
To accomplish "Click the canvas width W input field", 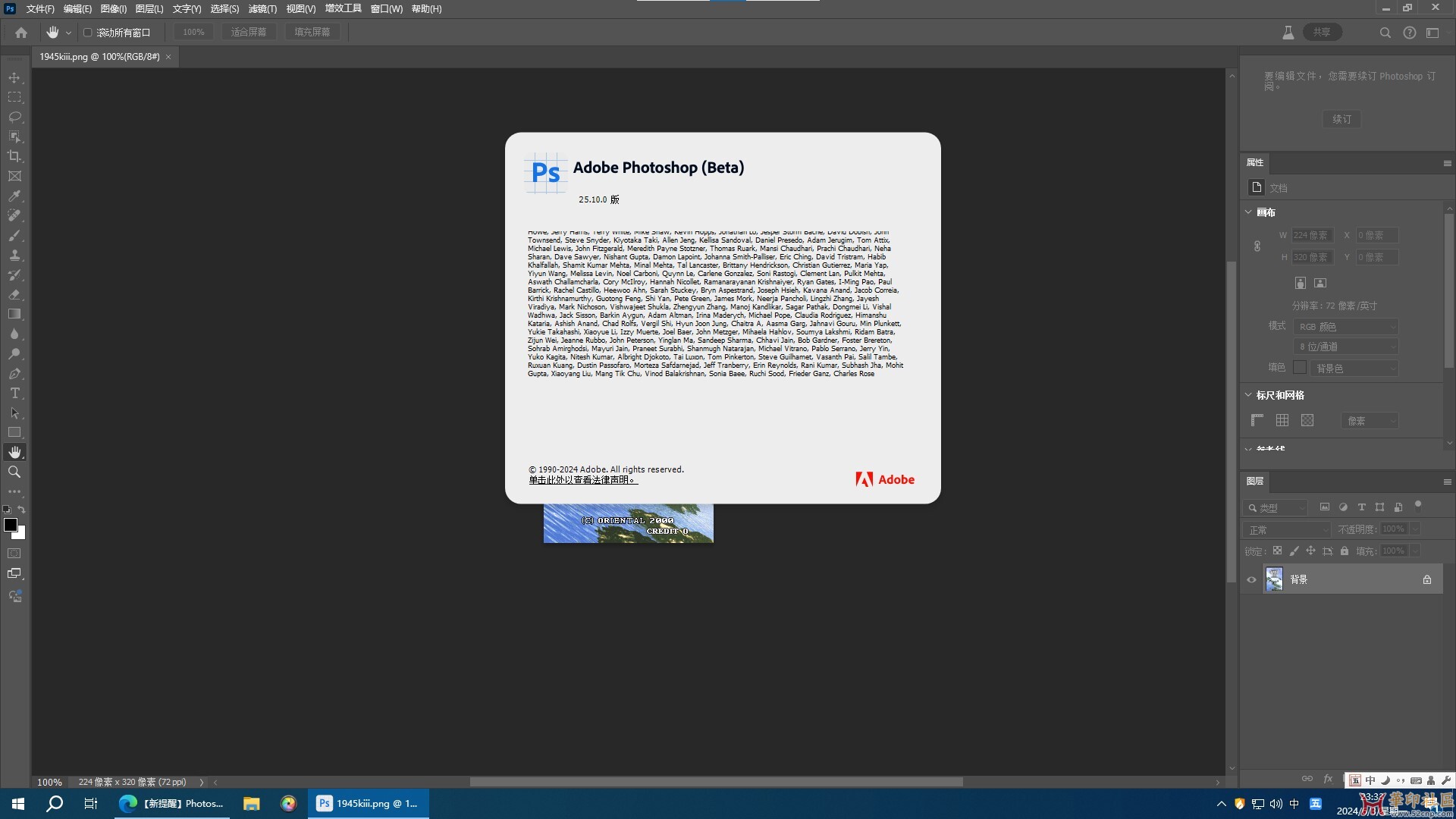I will click(1312, 236).
